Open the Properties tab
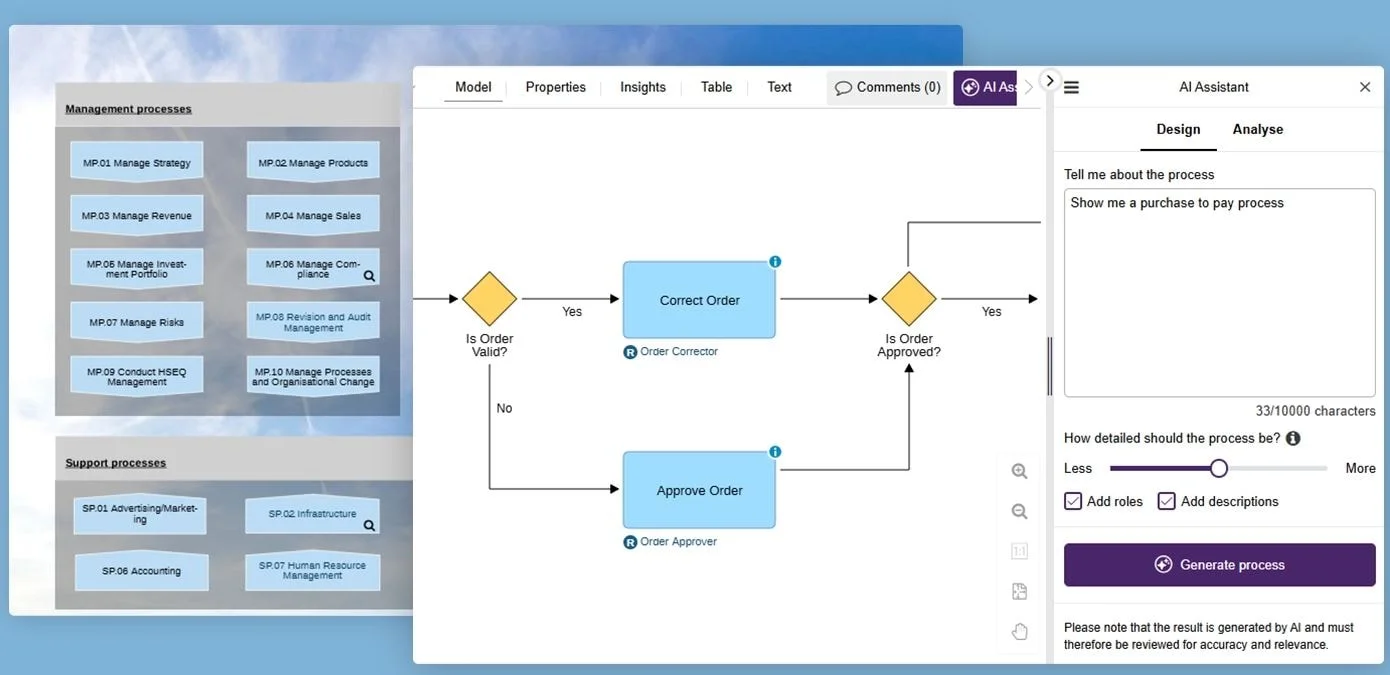The height and width of the screenshot is (675, 1390). 555,87
